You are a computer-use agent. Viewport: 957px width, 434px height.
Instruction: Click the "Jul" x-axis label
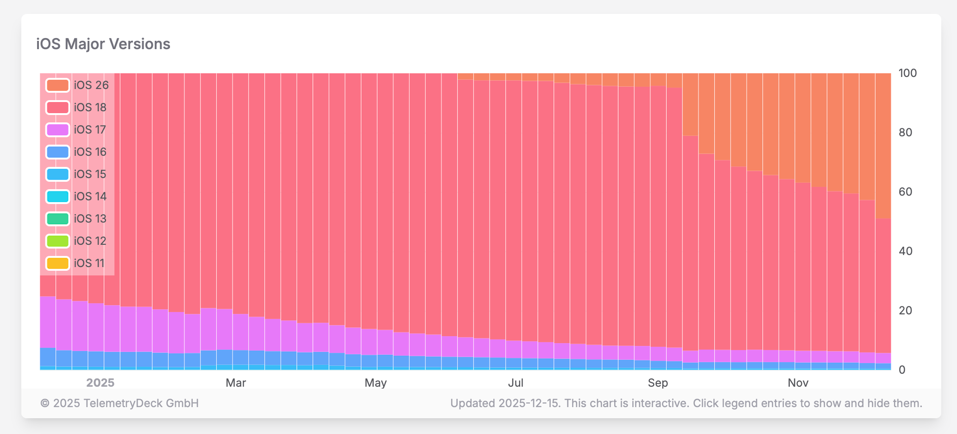click(516, 383)
